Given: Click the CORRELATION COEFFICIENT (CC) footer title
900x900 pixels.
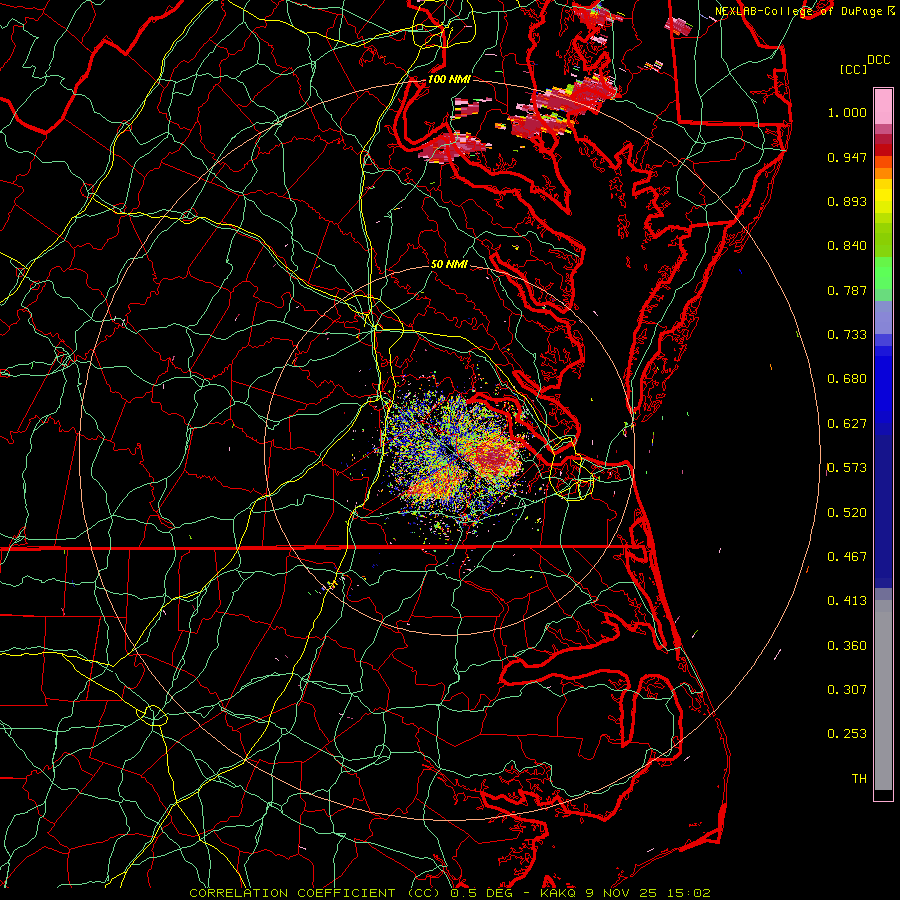Looking at the screenshot, I should tap(316, 893).
